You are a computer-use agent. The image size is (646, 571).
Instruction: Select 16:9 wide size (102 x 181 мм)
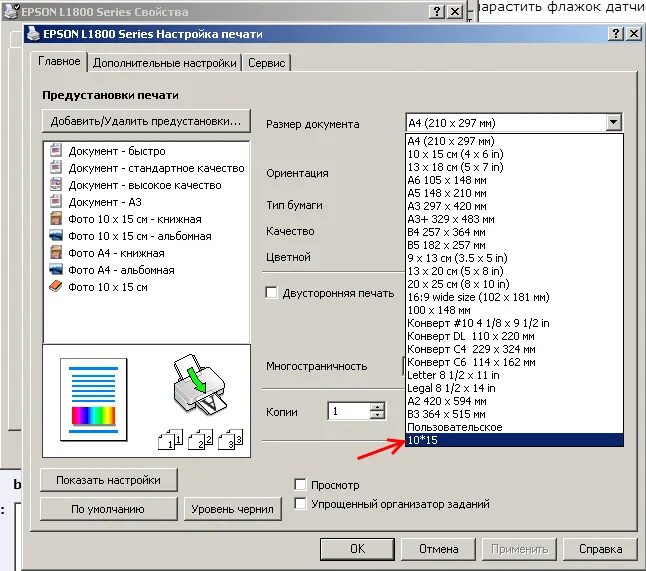point(514,297)
